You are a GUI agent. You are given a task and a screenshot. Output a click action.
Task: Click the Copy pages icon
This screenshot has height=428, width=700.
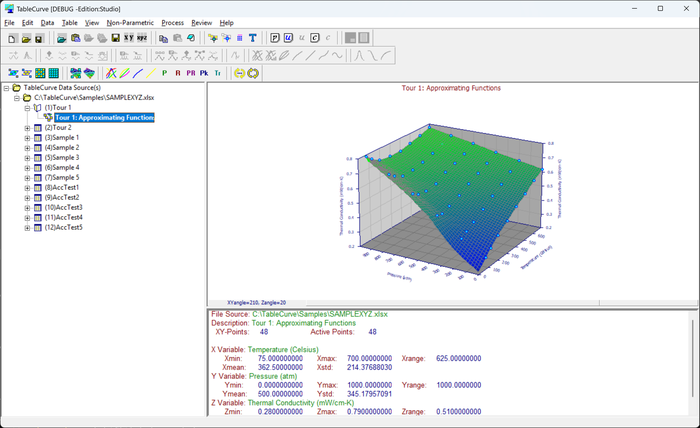coord(164,38)
